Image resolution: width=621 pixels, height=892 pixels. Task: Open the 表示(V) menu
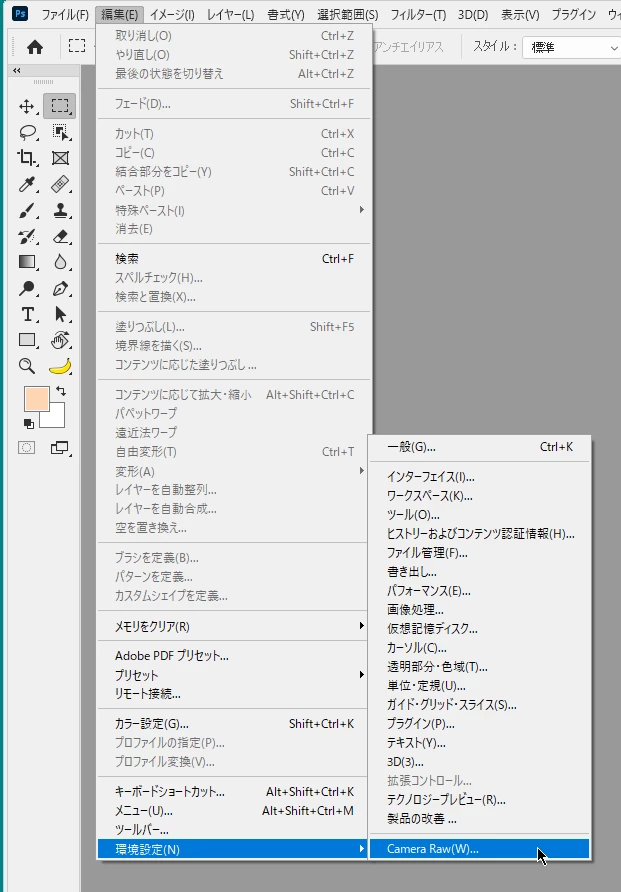[520, 15]
